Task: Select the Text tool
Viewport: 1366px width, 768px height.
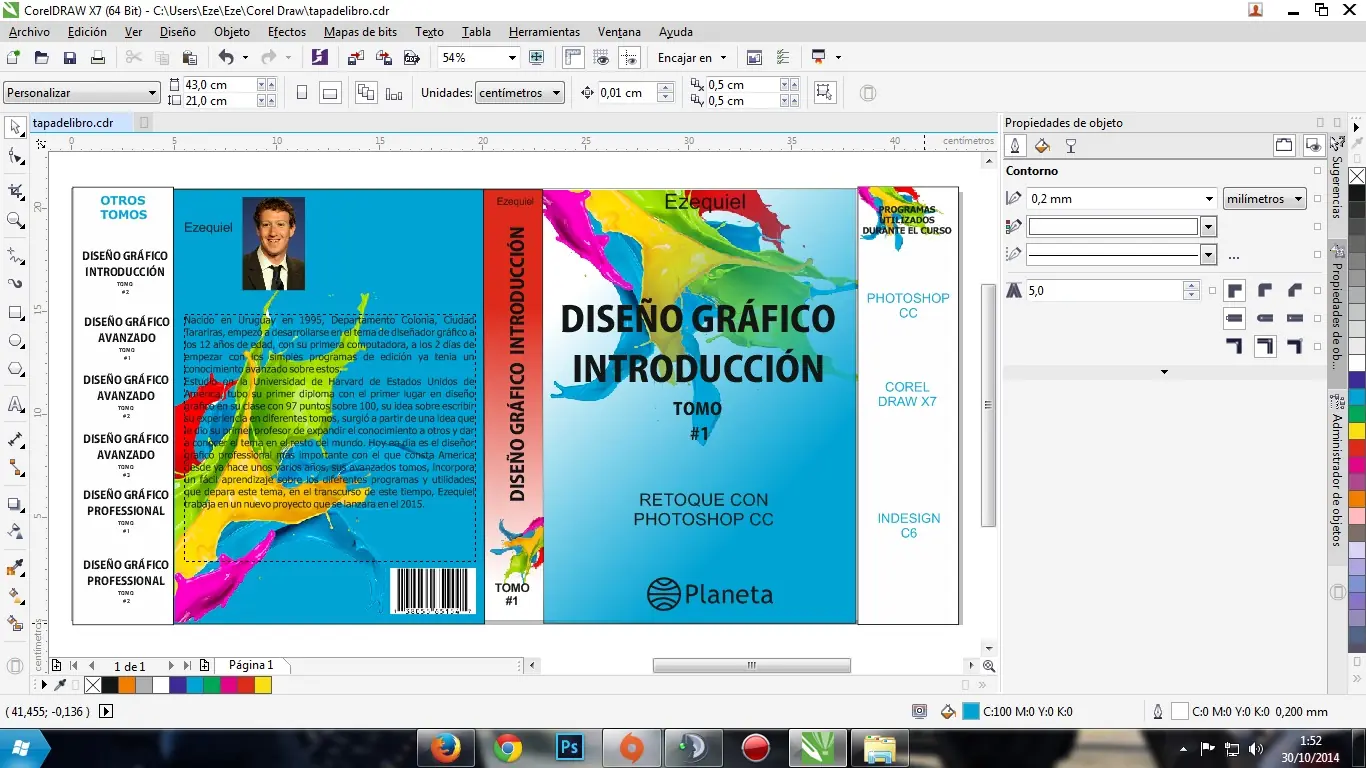Action: pyautogui.click(x=15, y=404)
